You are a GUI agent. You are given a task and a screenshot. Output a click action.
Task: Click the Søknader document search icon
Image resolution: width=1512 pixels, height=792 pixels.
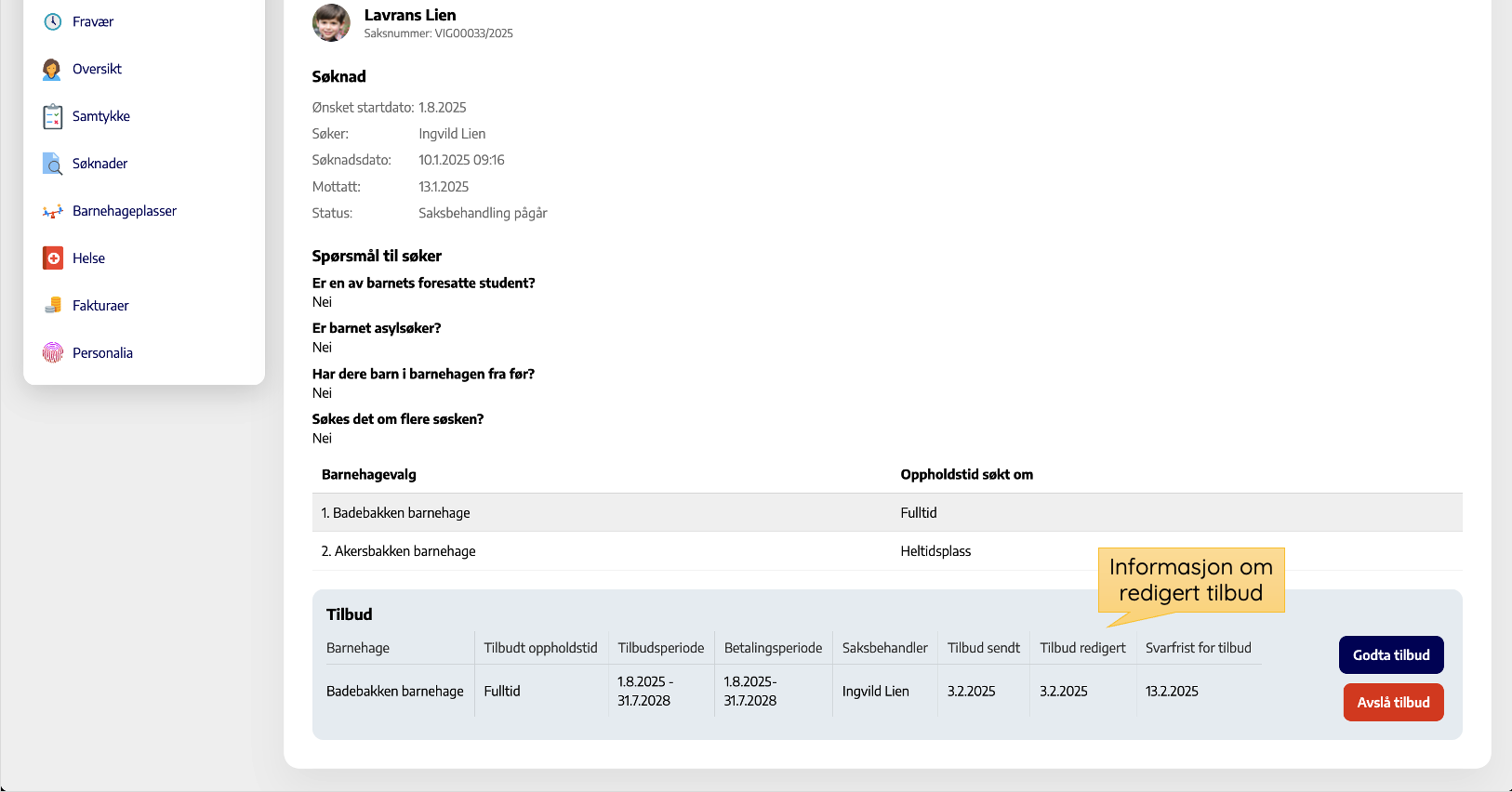pyautogui.click(x=53, y=164)
